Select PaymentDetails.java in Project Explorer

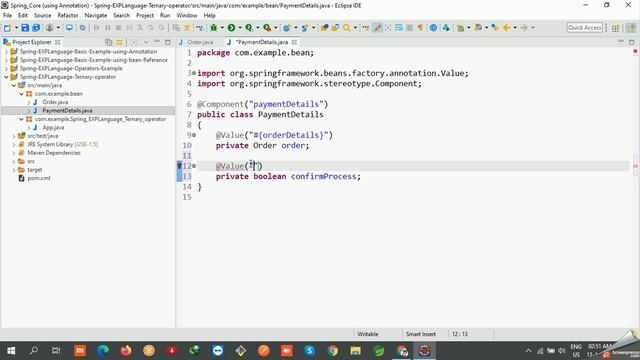(67, 111)
